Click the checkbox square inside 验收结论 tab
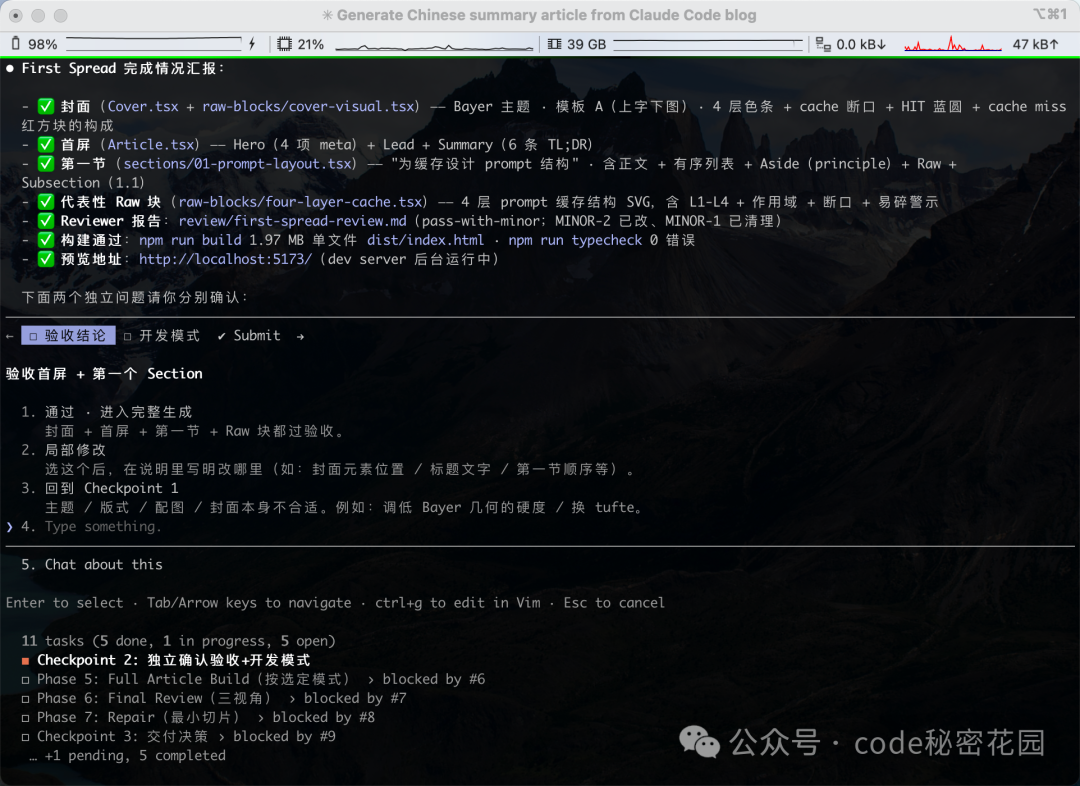Viewport: 1080px width, 786px height. (x=33, y=336)
